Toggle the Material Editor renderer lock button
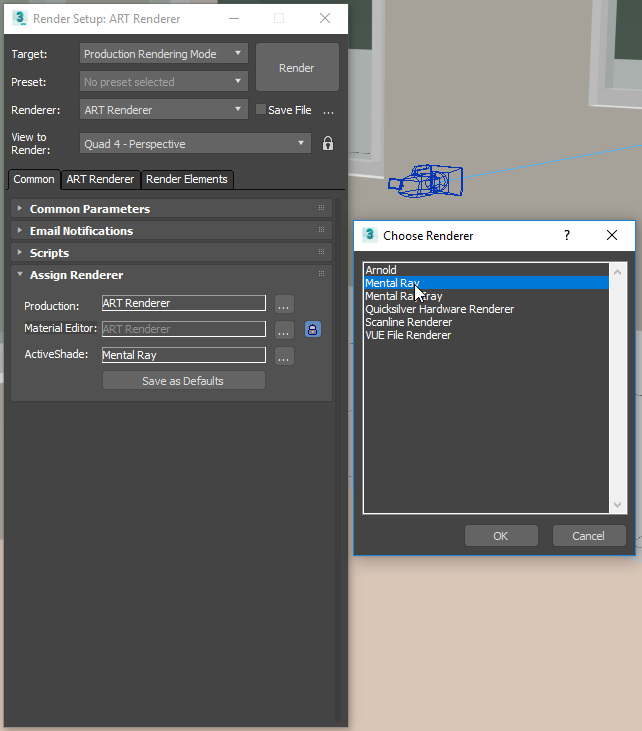Screen dimensions: 642x731 312,330
